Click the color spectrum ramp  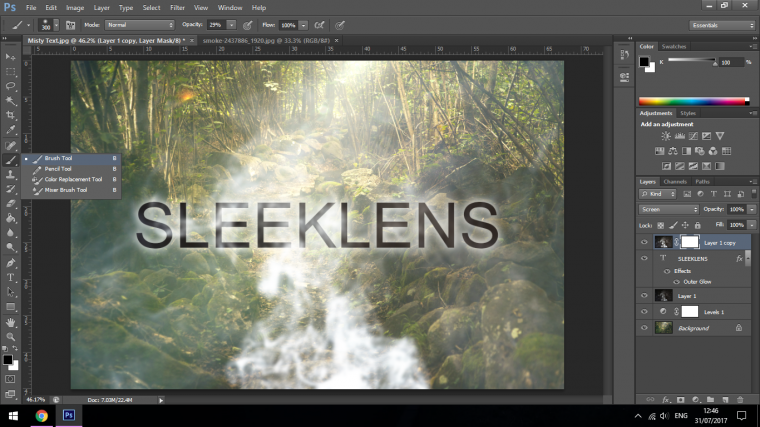pos(694,101)
